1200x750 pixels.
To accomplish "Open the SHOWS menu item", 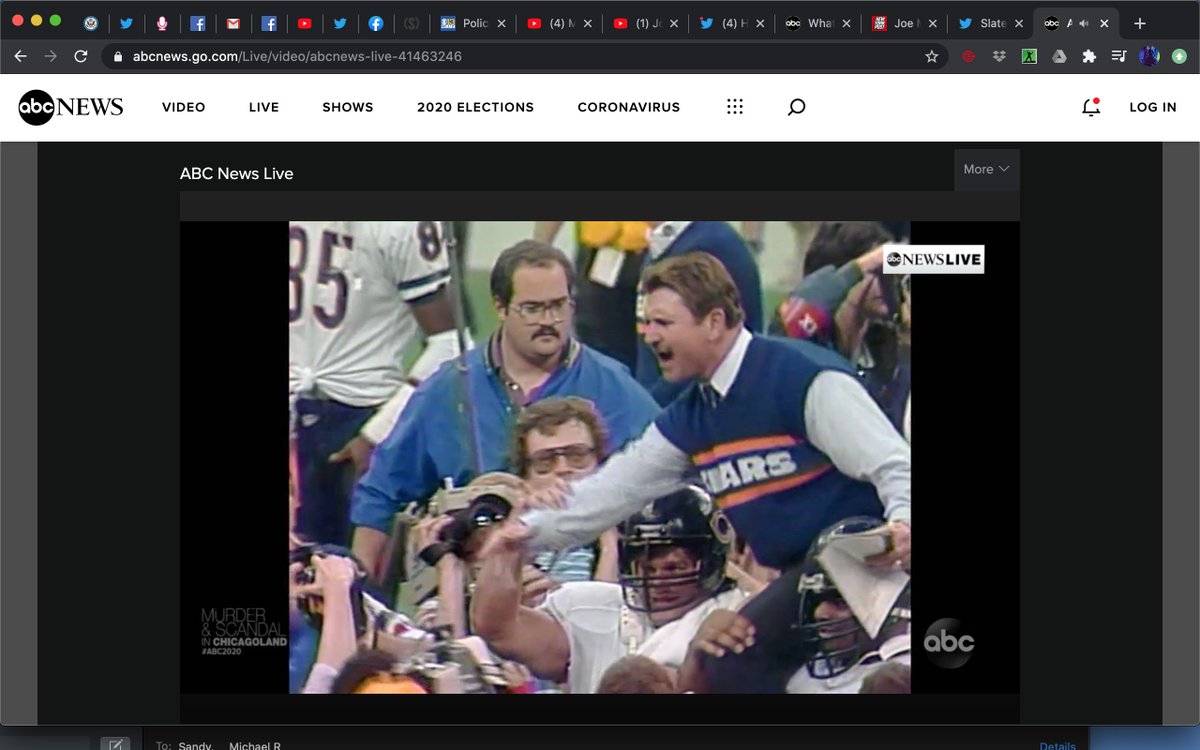I will coord(348,107).
